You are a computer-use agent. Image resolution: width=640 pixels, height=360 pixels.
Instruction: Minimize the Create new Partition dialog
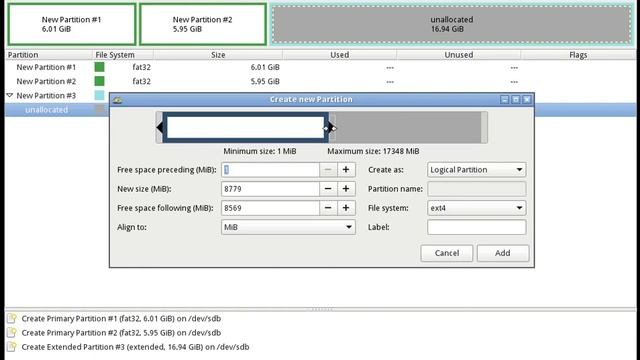504,100
